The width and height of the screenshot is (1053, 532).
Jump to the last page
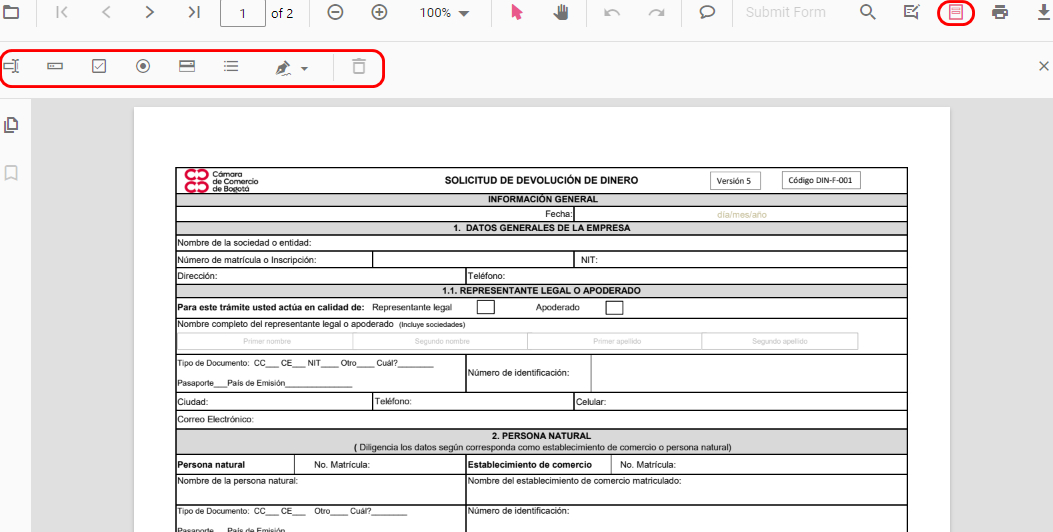(194, 12)
